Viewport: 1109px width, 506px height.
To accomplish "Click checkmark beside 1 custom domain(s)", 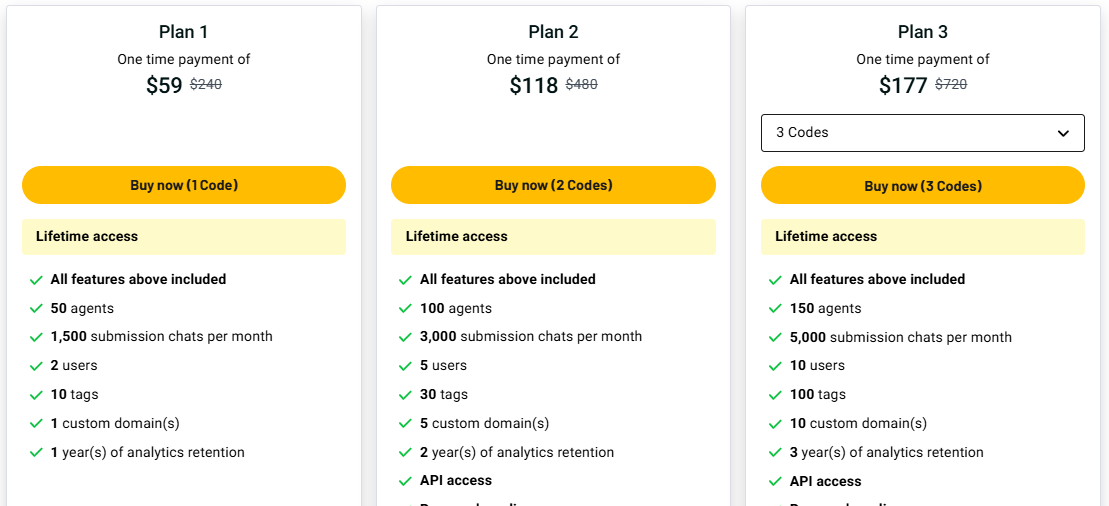I will 37,424.
